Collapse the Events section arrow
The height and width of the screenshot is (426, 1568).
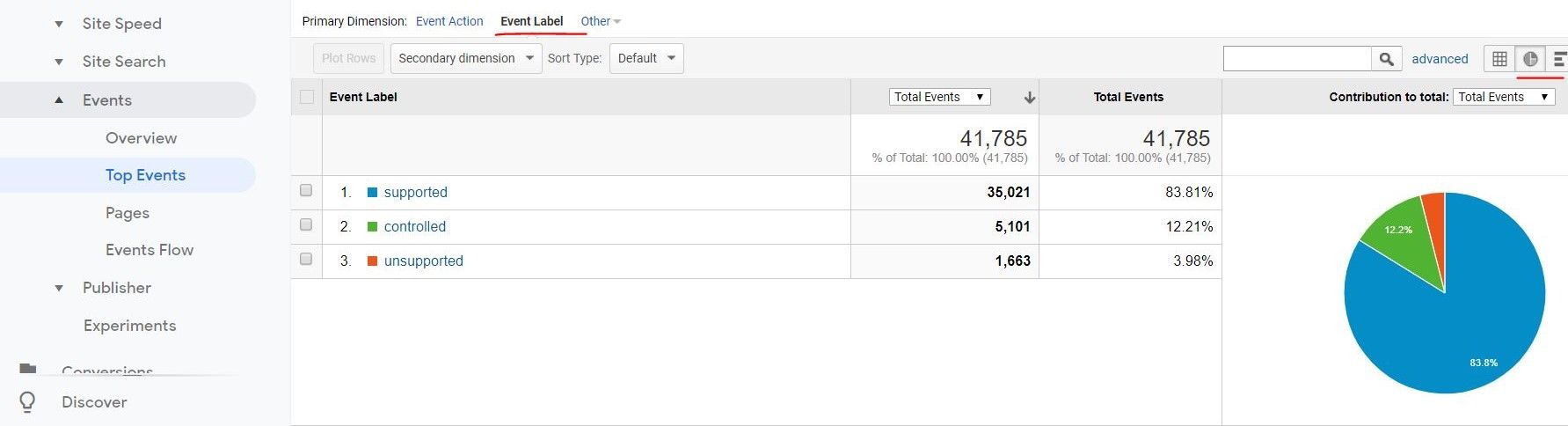[x=59, y=100]
